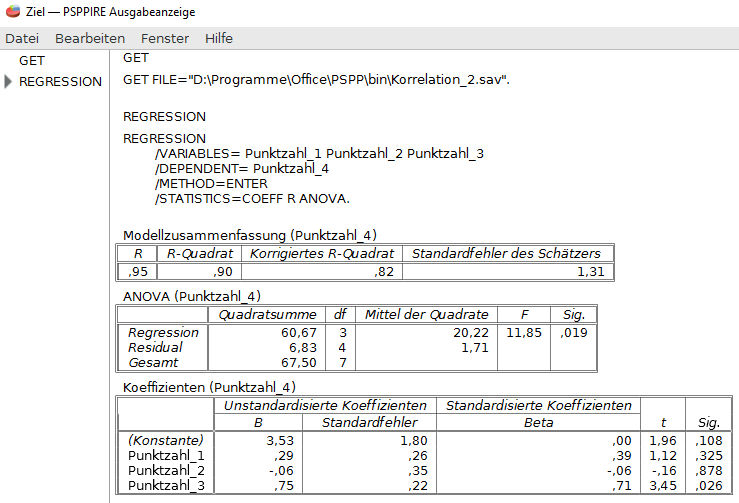
Task: Click the Quadratsumme column header in ANOVA
Action: coord(268,315)
